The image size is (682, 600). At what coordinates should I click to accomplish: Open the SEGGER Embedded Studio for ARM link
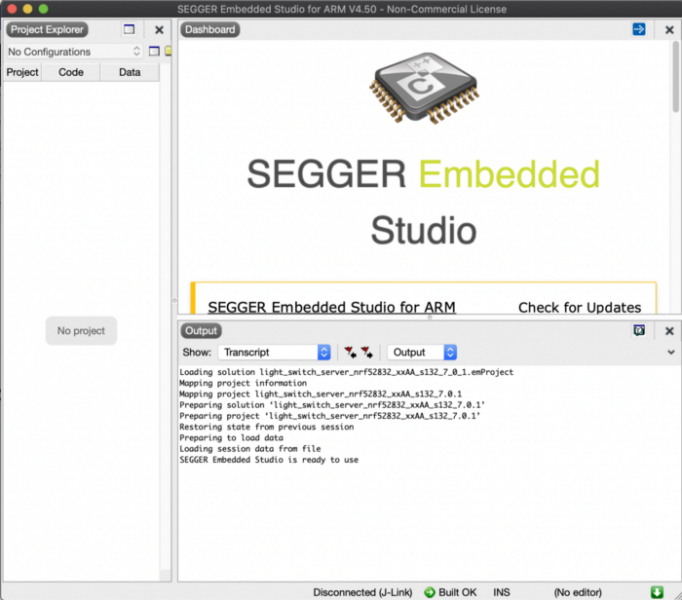pyautogui.click(x=331, y=308)
